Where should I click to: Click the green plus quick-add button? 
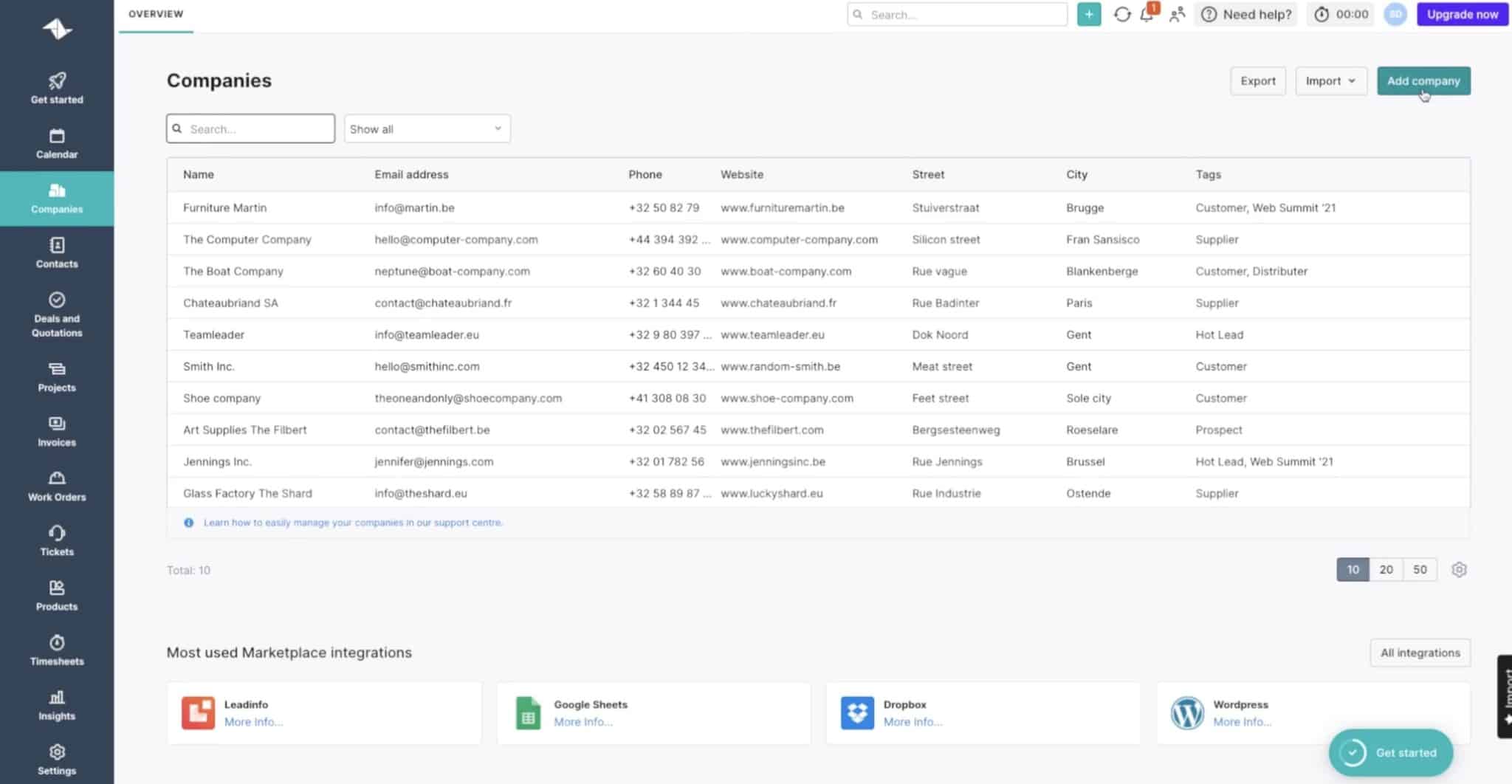click(1089, 14)
